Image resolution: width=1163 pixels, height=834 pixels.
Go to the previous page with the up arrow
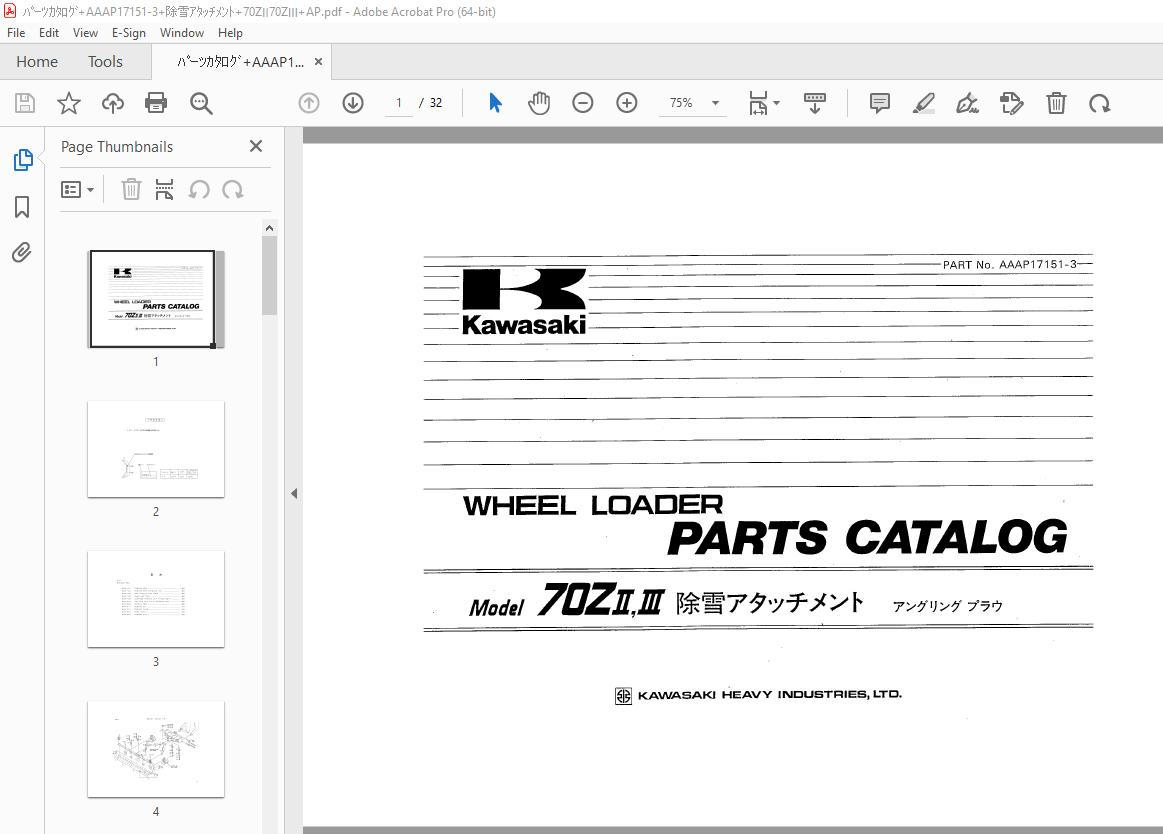tap(309, 103)
